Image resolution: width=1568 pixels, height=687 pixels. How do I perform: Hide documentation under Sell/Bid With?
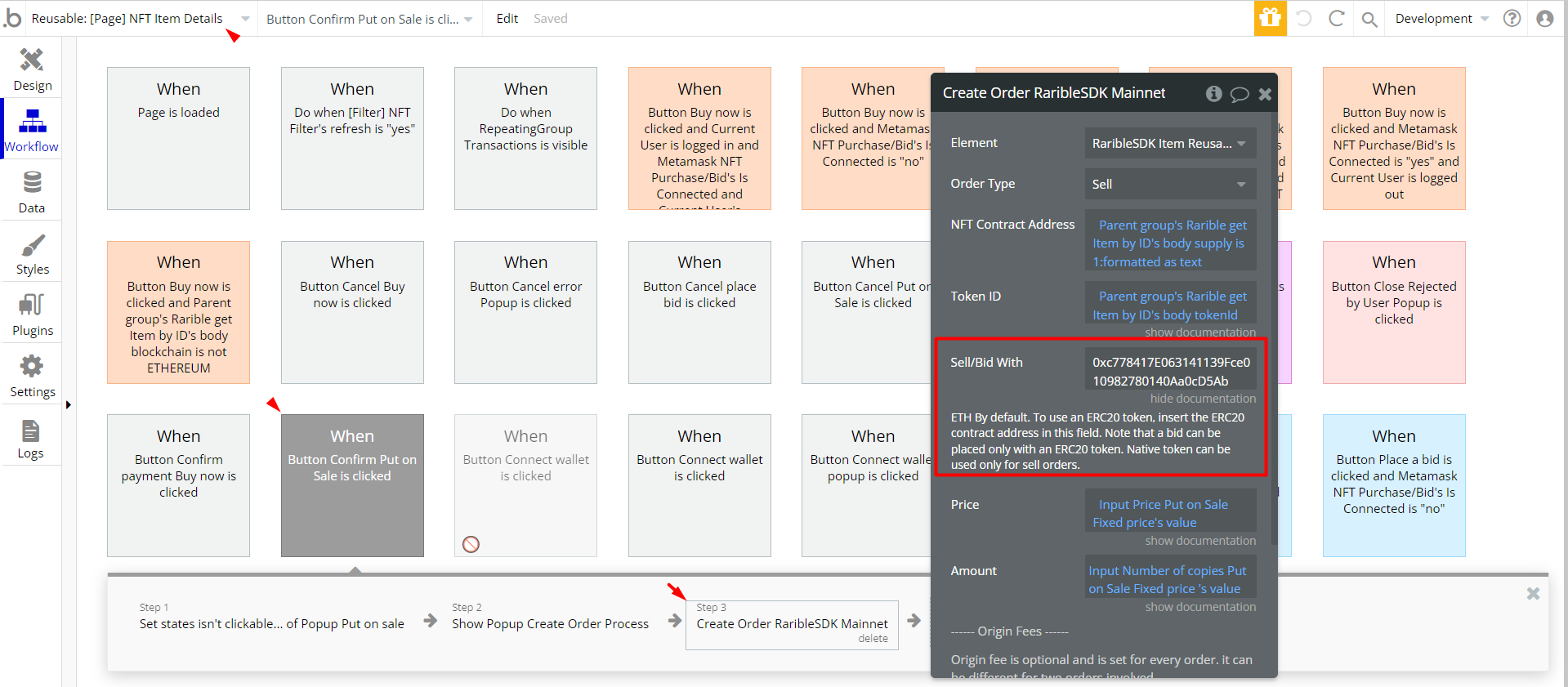(1203, 399)
